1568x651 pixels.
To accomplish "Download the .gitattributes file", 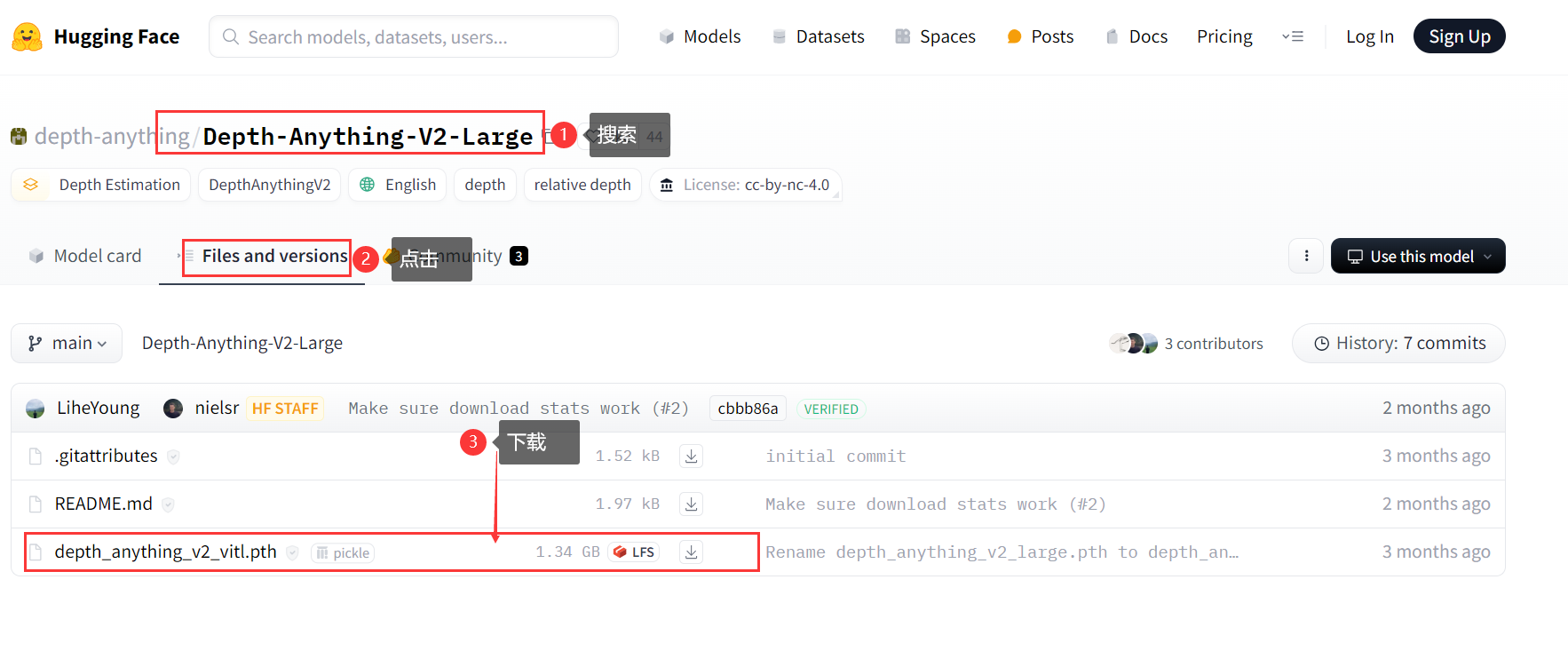I will tap(691, 456).
